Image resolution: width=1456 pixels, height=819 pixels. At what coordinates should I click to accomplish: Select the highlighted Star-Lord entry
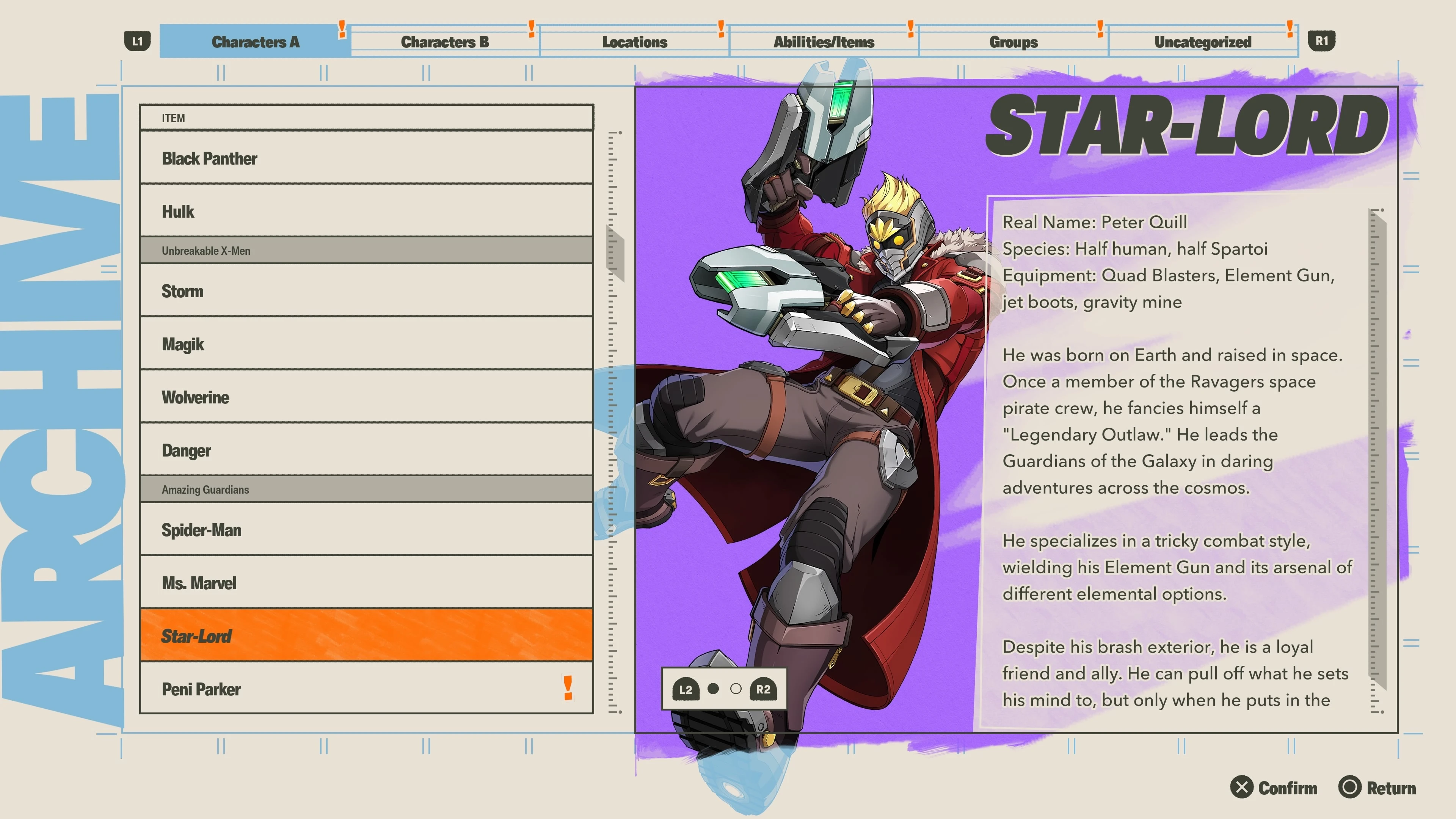[367, 635]
